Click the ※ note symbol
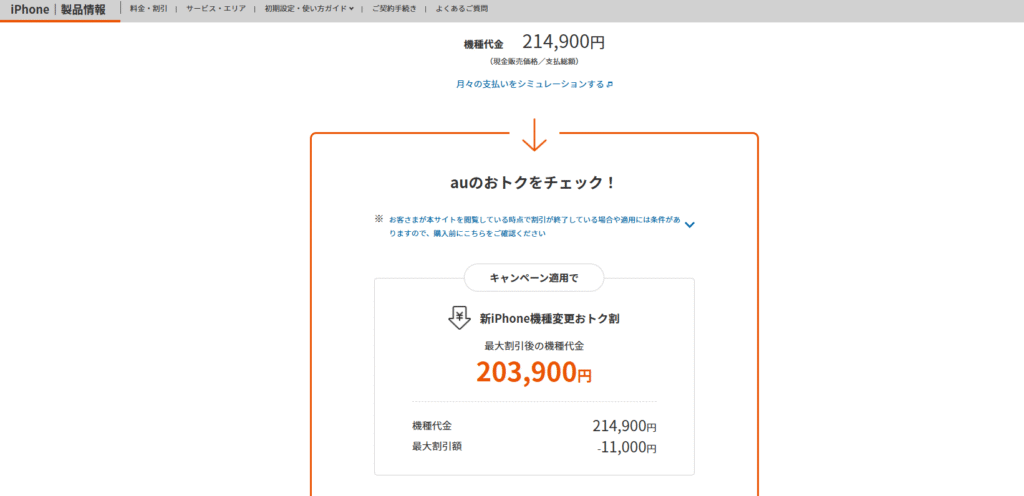This screenshot has height=496, width=1024. point(379,218)
